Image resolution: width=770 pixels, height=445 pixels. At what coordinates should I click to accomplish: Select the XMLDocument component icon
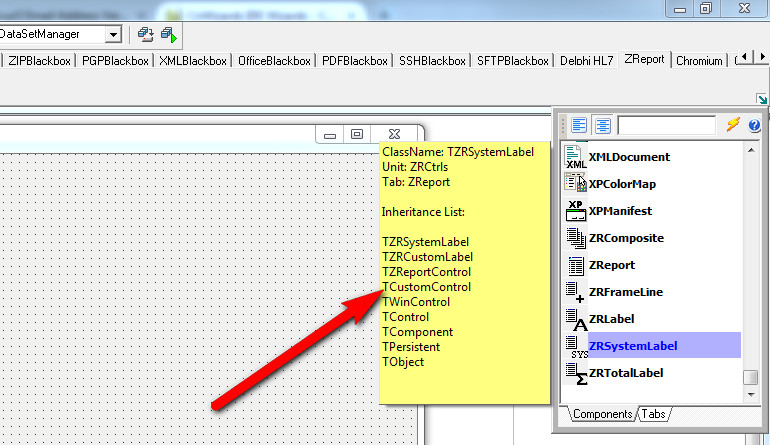[575, 156]
